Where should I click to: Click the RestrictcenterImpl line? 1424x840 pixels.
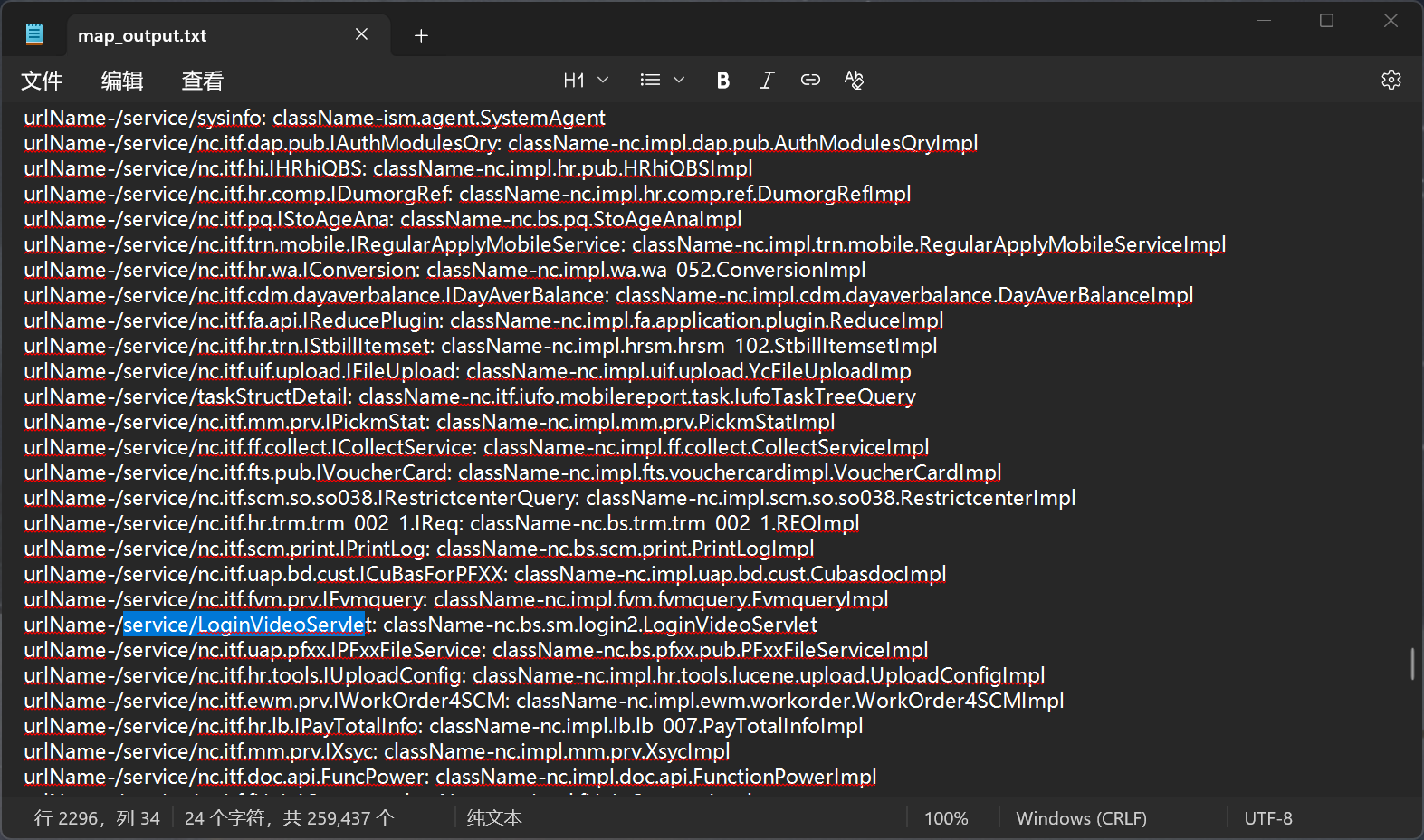click(x=550, y=498)
